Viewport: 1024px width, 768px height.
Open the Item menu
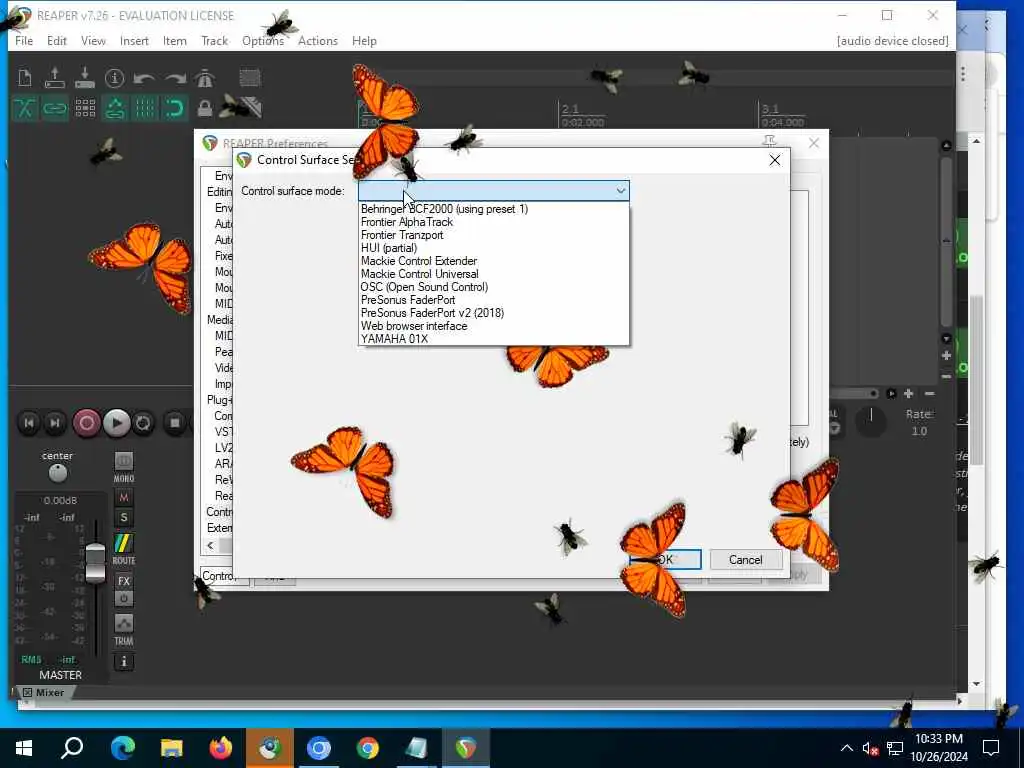tap(174, 40)
